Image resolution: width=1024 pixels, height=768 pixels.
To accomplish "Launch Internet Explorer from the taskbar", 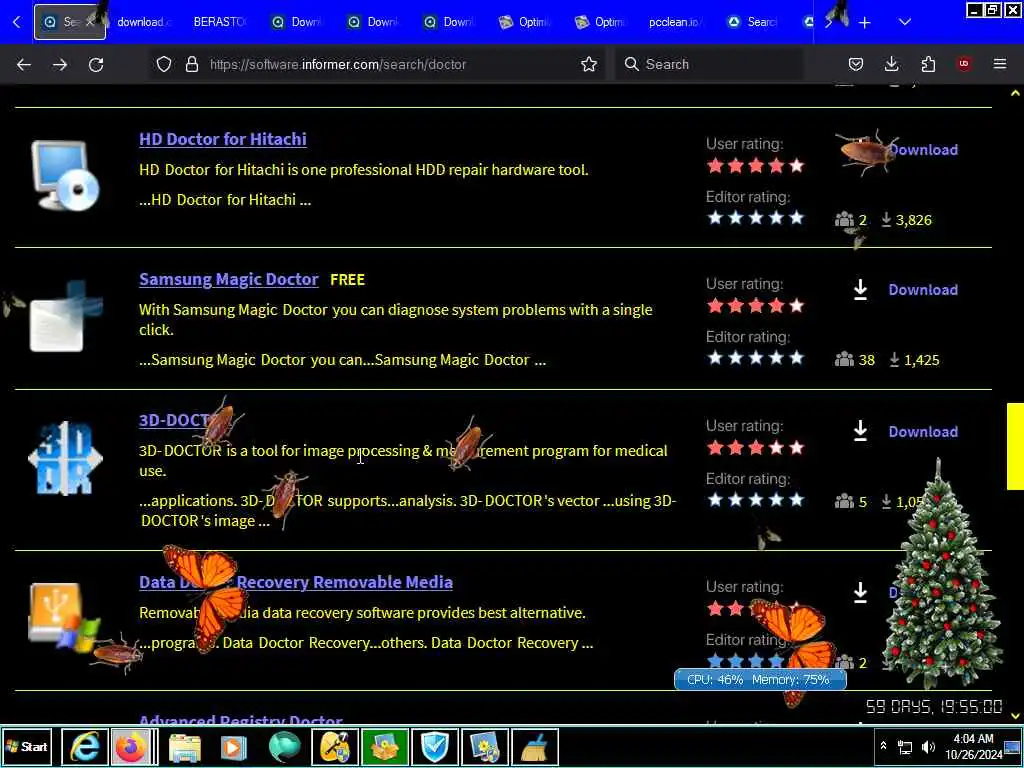I will click(x=85, y=747).
